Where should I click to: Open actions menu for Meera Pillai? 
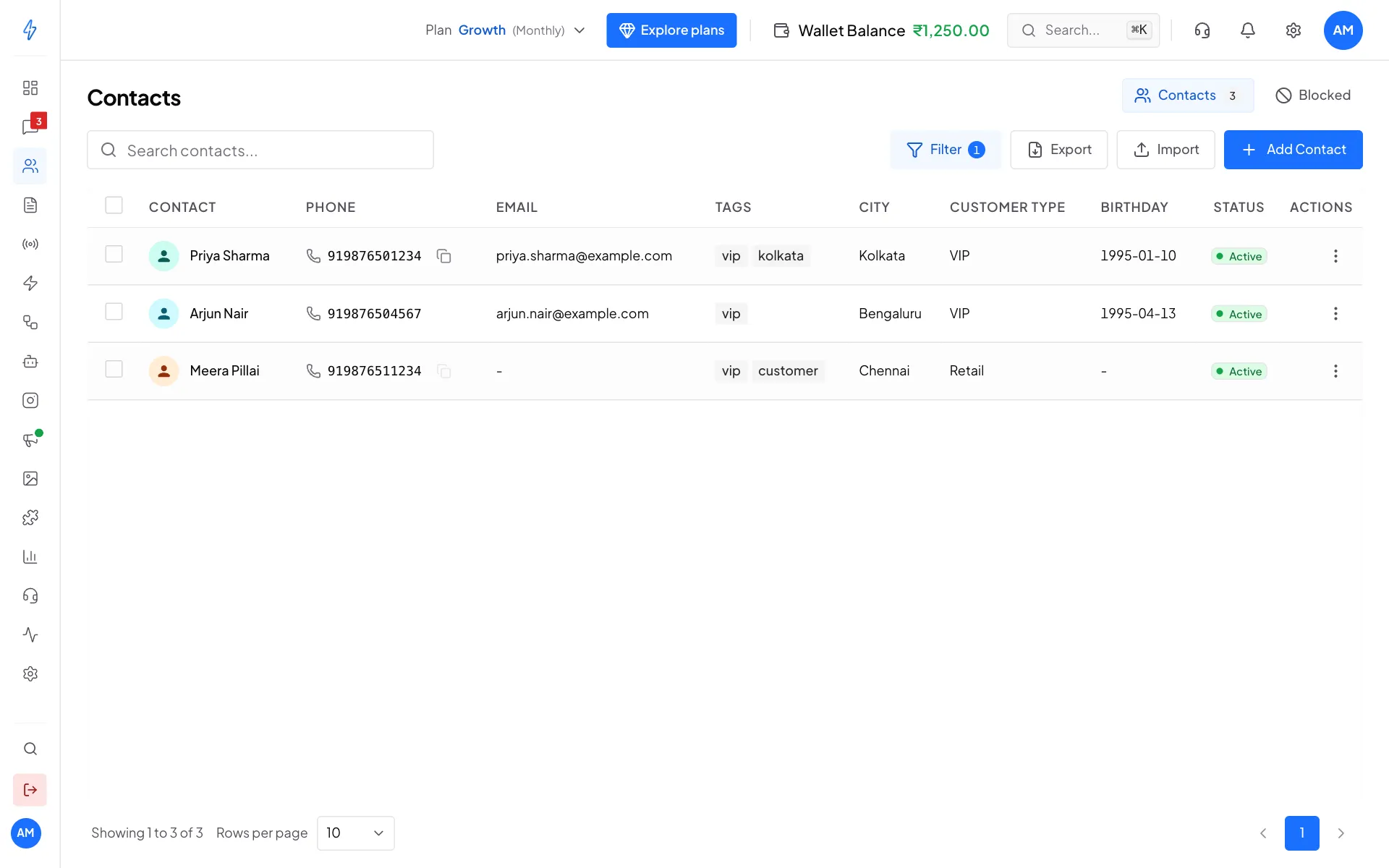(x=1335, y=371)
